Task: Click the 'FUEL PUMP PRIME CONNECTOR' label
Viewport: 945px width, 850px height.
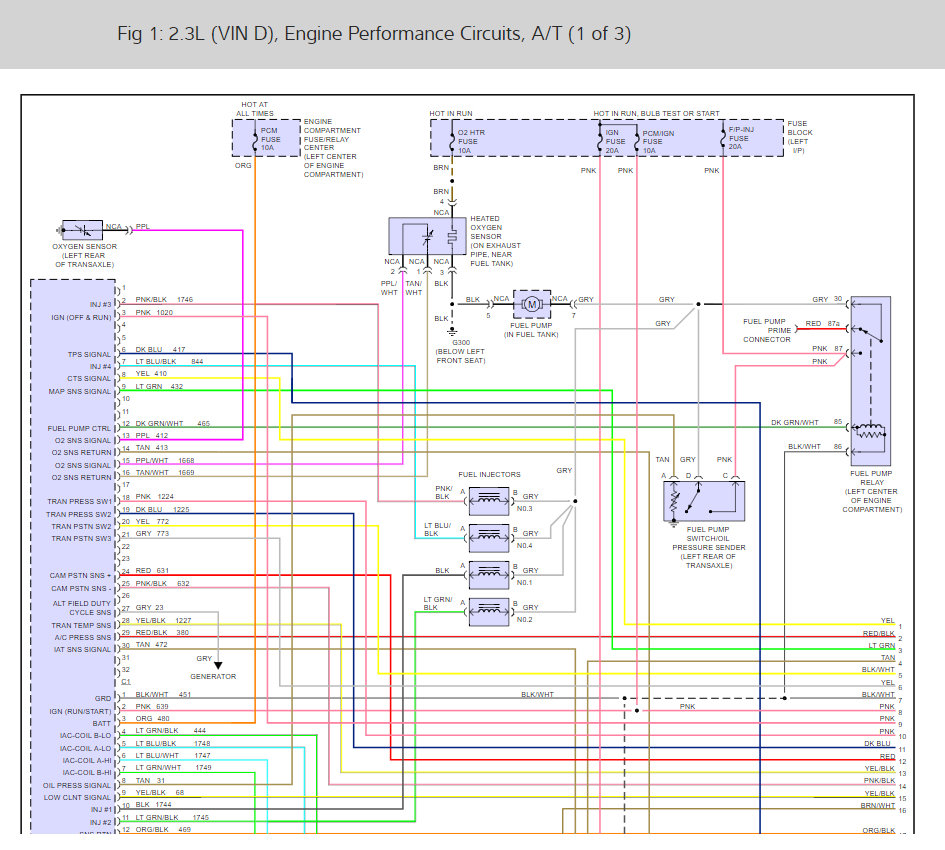Action: coord(767,330)
